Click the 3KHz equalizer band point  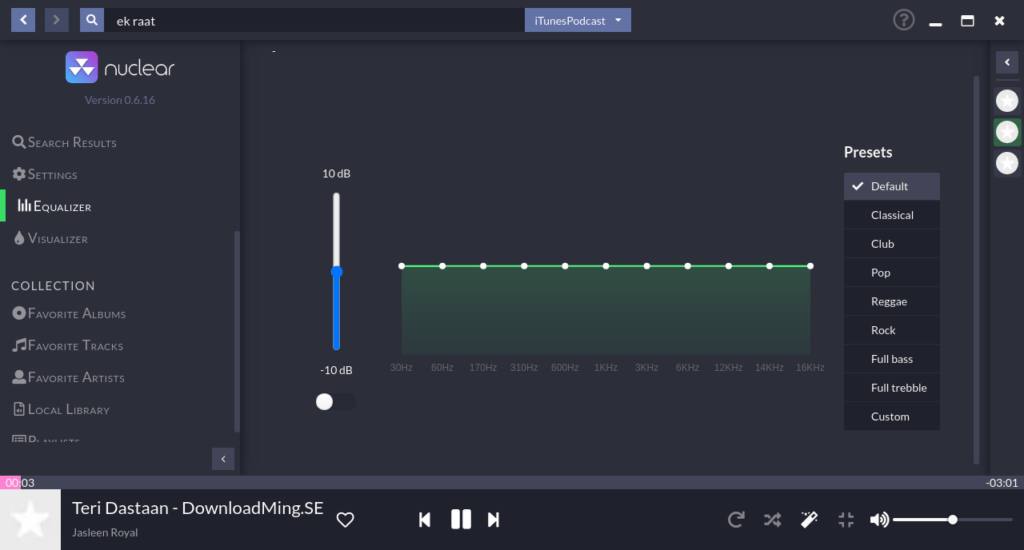[x=647, y=266]
